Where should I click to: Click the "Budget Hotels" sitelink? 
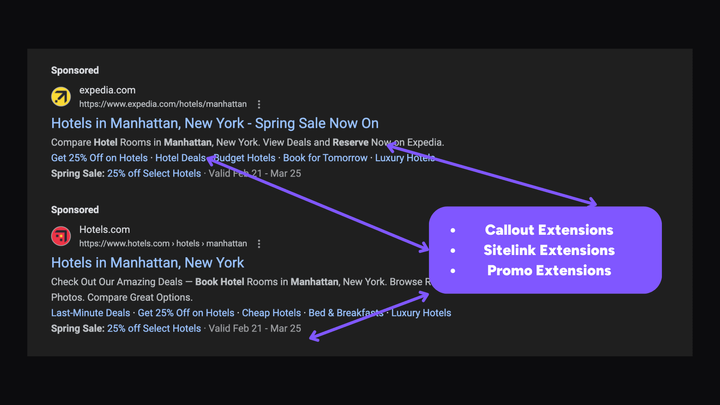click(x=246, y=158)
